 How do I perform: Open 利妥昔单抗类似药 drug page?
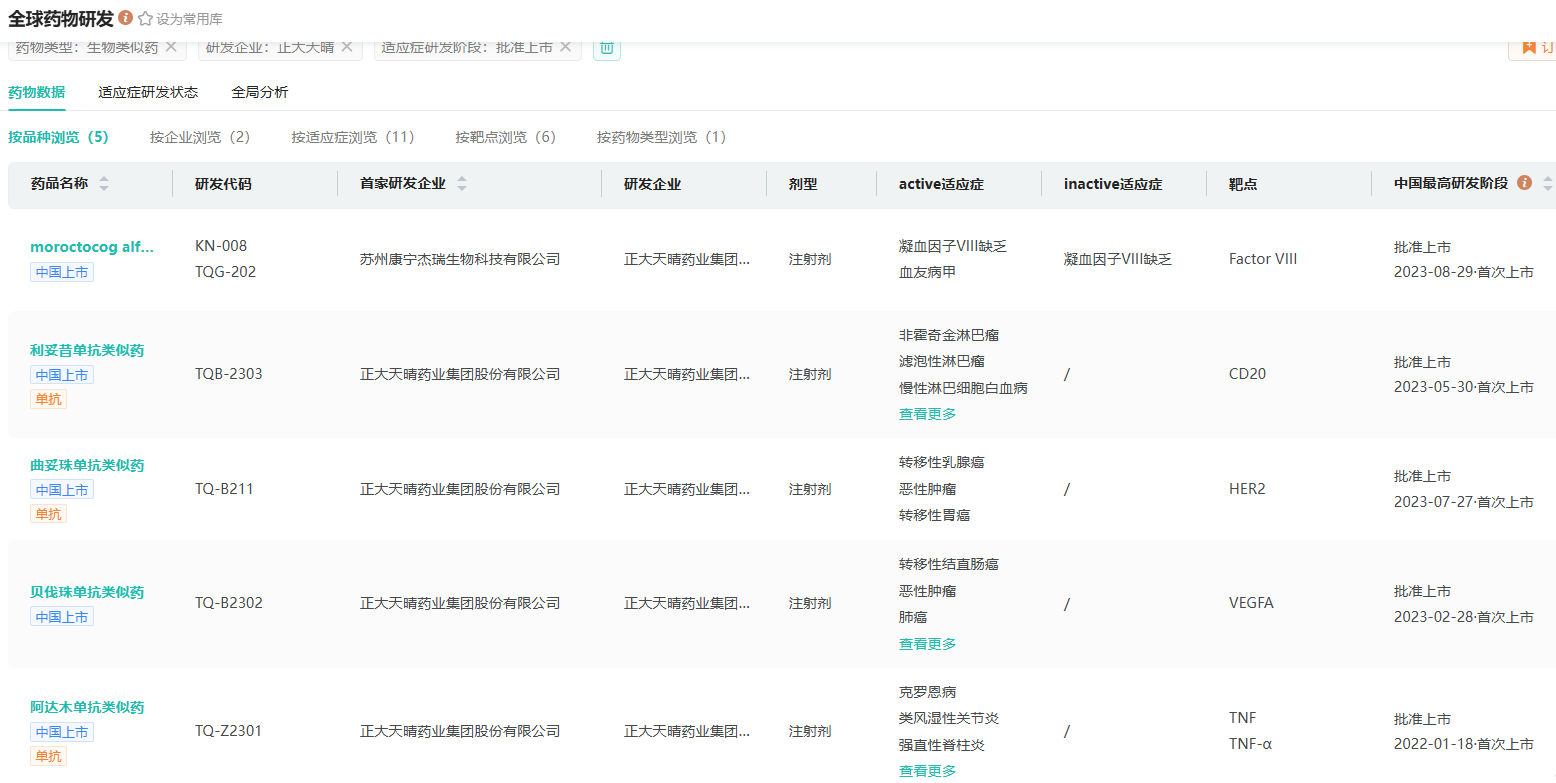(87, 350)
